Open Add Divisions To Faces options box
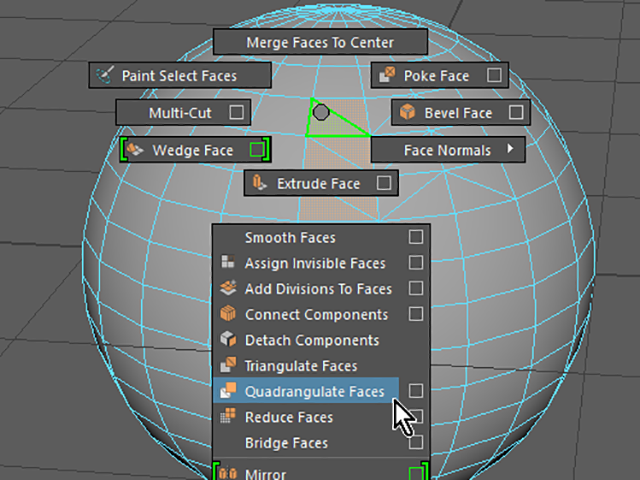Screen dimensions: 640x480 pyautogui.click(x=416, y=288)
